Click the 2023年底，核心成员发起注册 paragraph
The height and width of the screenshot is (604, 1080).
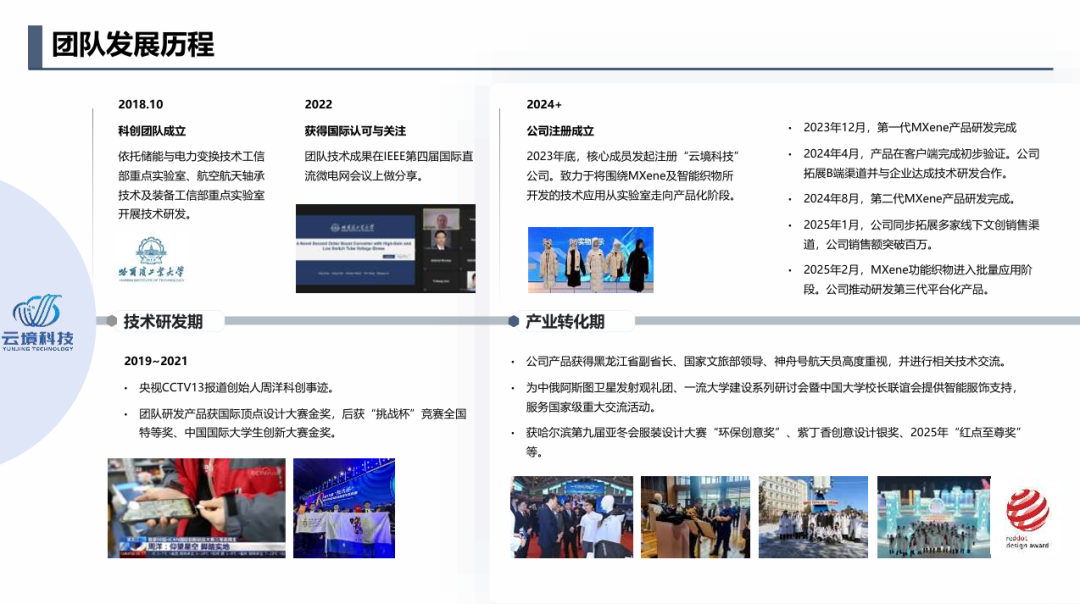click(633, 176)
